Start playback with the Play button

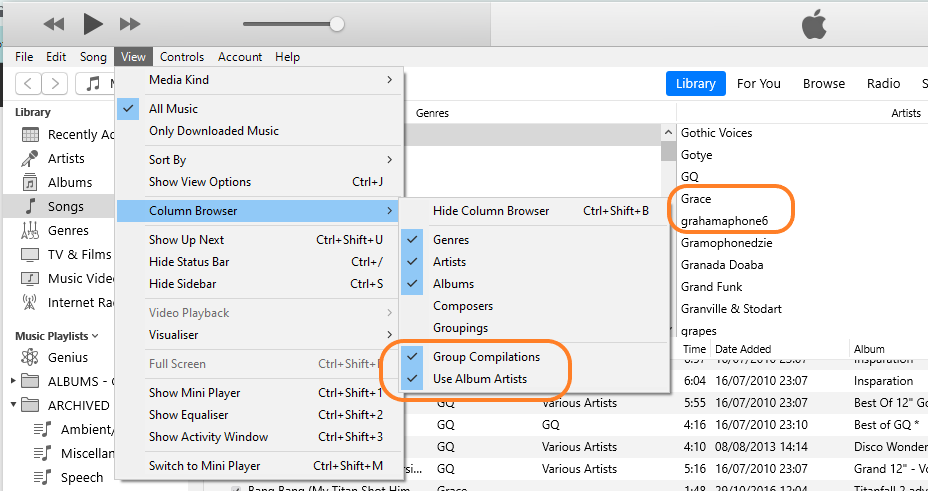93,24
